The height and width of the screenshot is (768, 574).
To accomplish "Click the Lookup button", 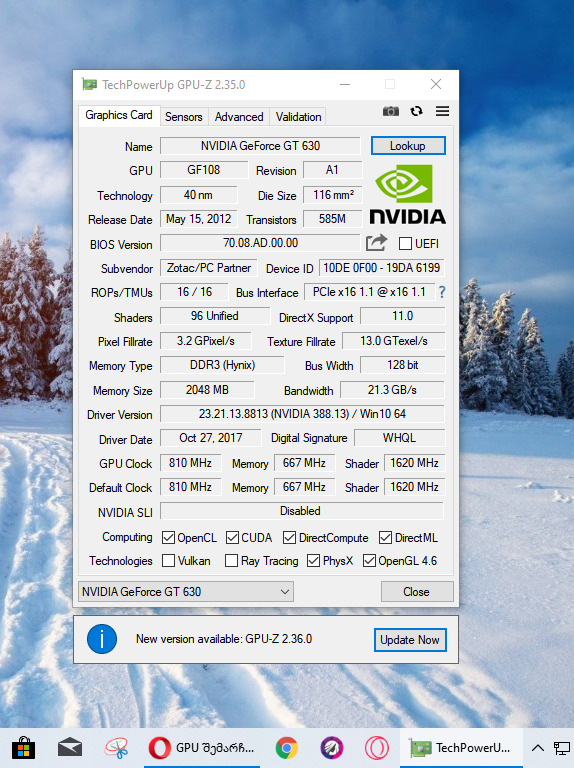I will point(408,145).
